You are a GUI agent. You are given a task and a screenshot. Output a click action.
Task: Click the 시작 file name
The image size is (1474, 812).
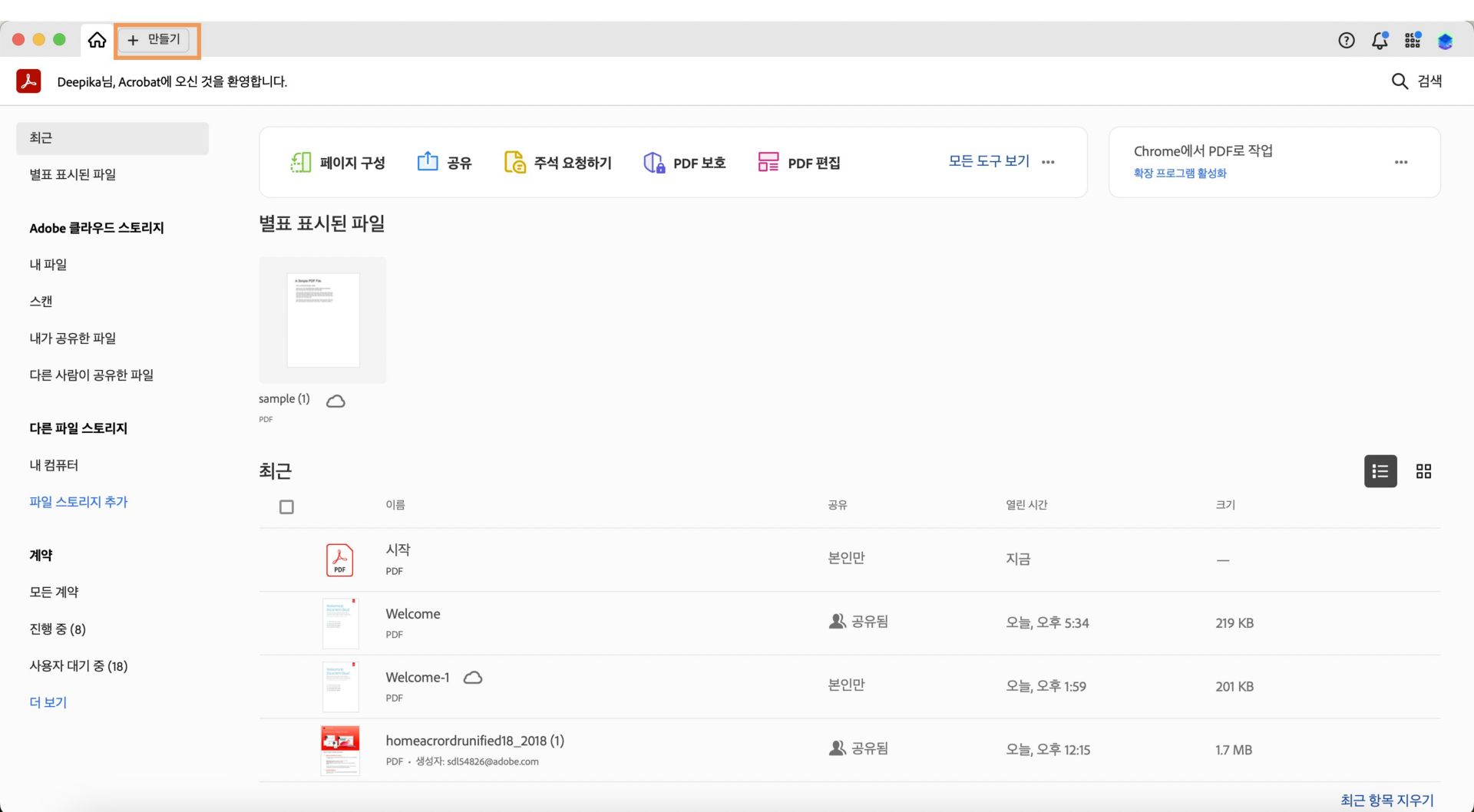click(398, 550)
